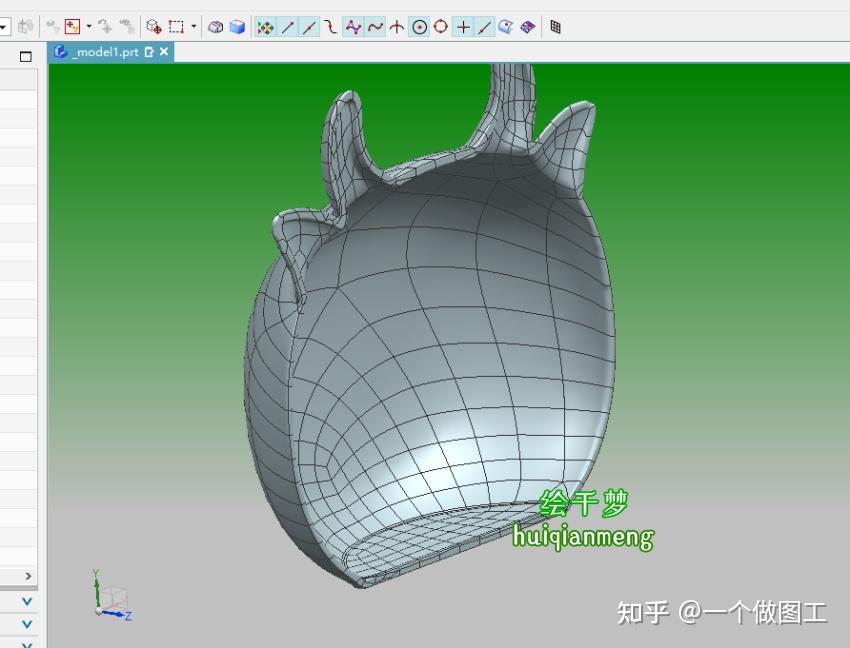This screenshot has width=850, height=648.
Task: Enable Intersection snap (arc crossed by line)
Action: (397, 27)
